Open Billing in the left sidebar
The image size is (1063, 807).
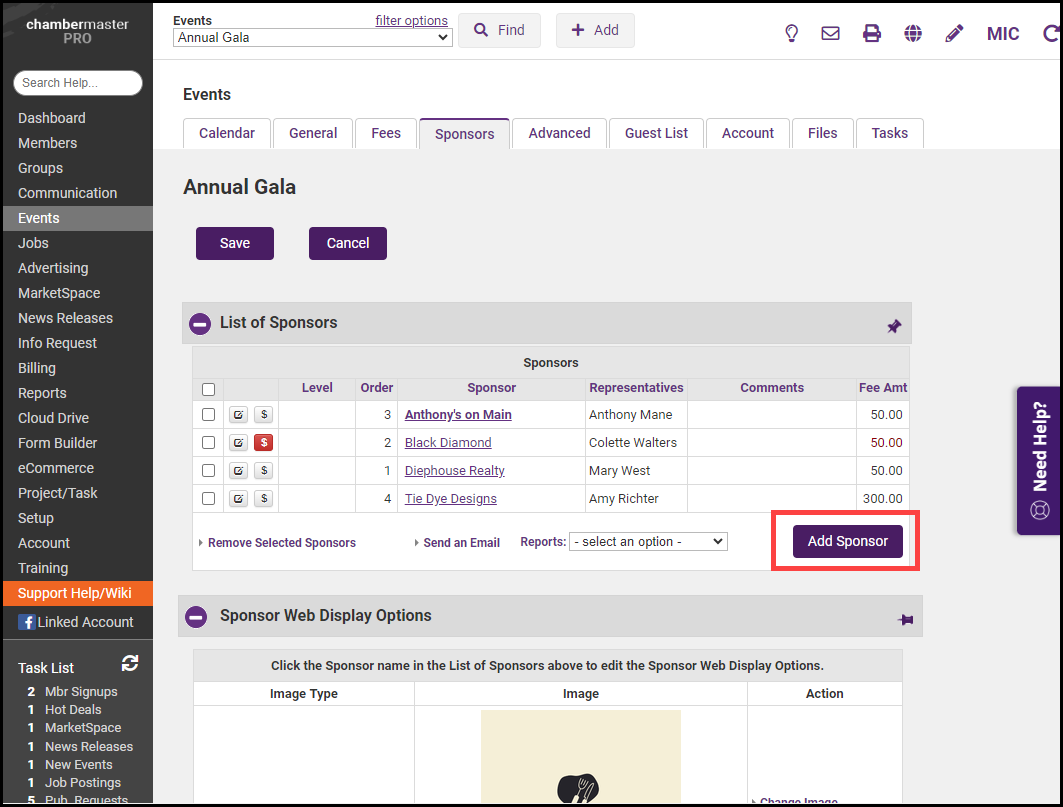point(37,368)
